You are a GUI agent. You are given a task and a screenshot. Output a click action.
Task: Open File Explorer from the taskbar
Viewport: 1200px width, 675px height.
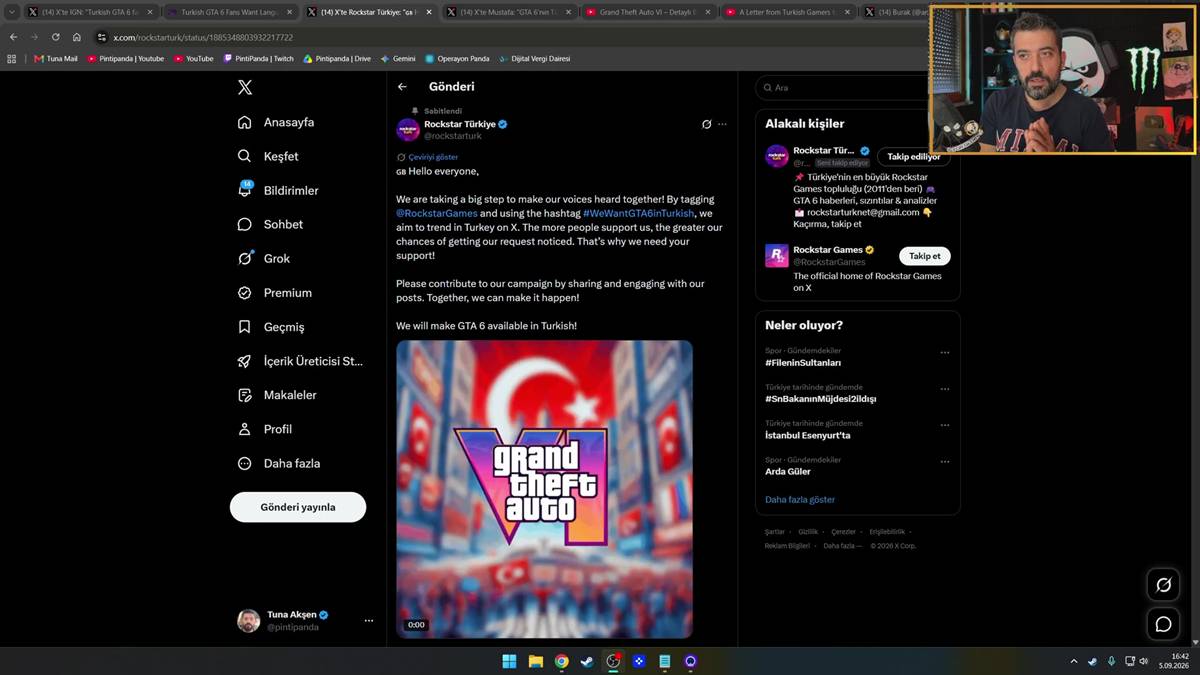coord(535,661)
